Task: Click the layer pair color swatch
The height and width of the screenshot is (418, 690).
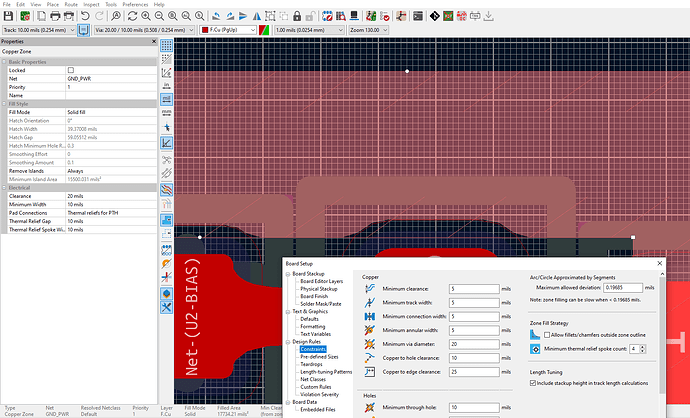Action: click(x=264, y=30)
